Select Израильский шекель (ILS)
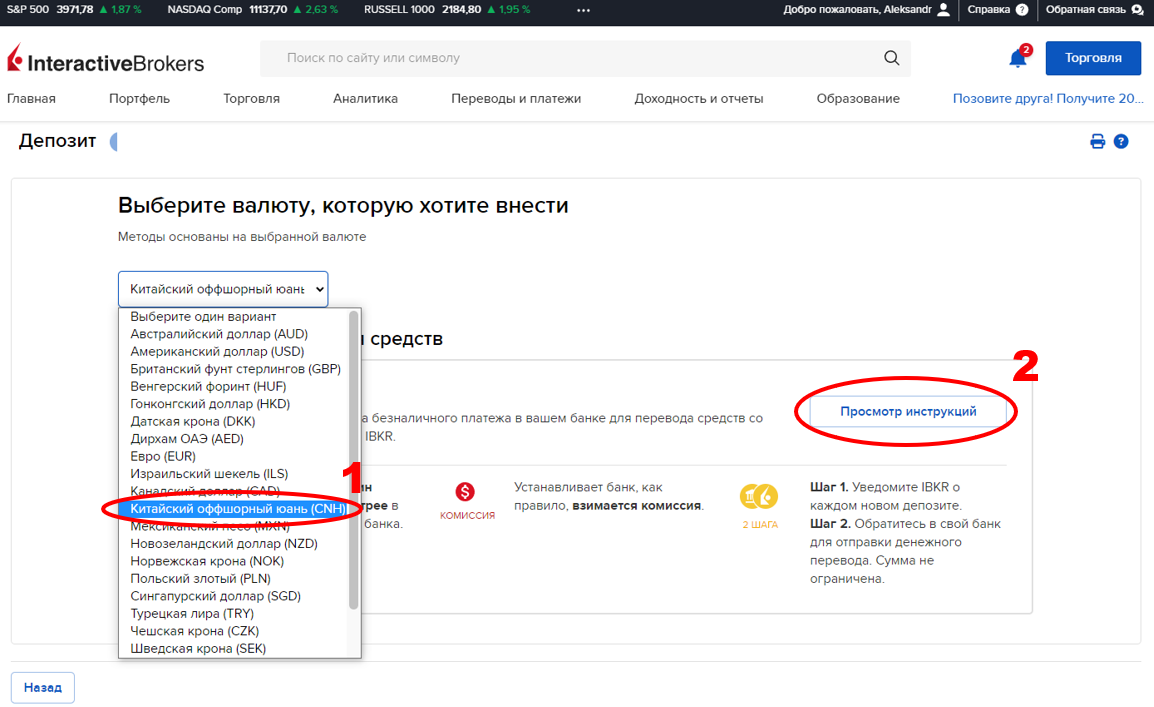This screenshot has height=707, width=1154. pos(209,474)
